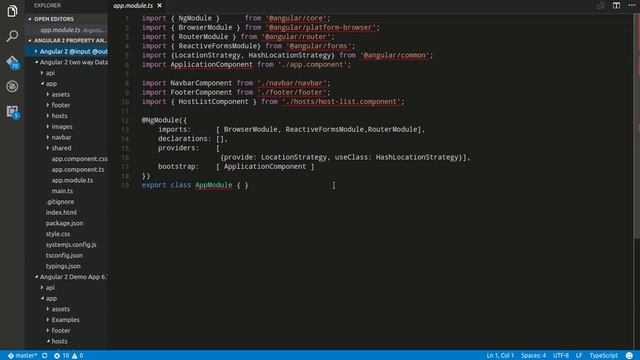Open the More actions ellipsis menu
This screenshot has width=640, height=360.
632,5
